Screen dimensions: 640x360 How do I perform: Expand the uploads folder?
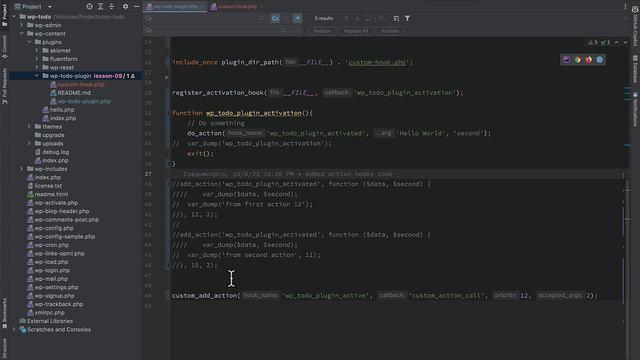(x=29, y=144)
